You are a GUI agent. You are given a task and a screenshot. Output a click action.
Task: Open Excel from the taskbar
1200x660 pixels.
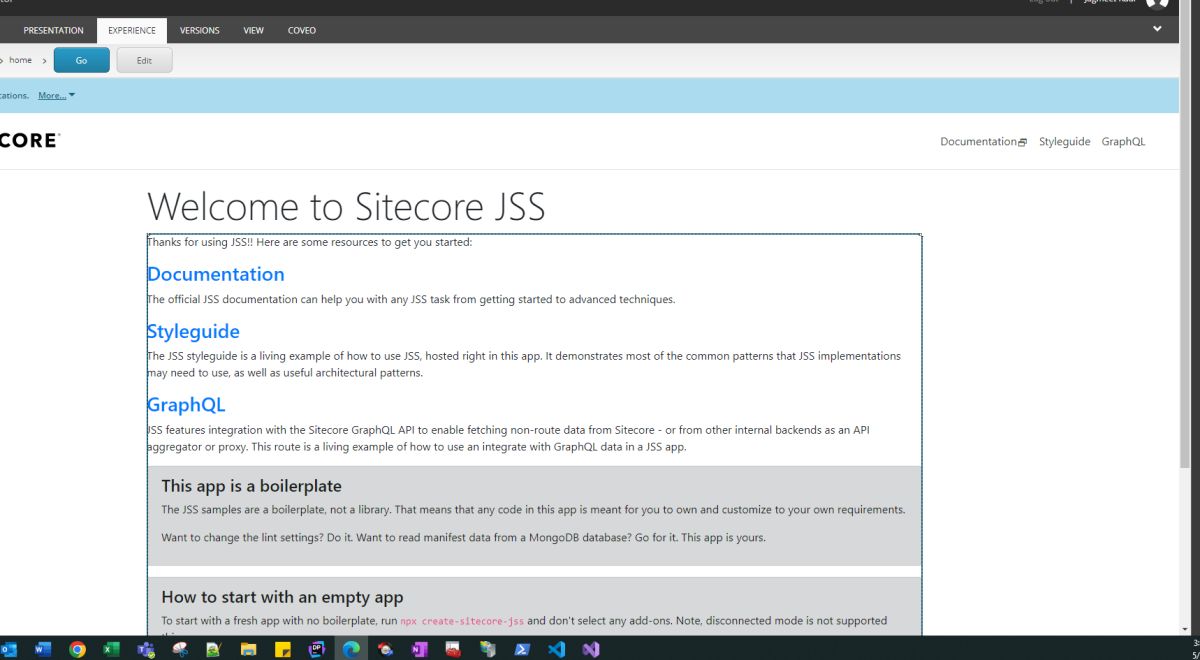(x=111, y=649)
